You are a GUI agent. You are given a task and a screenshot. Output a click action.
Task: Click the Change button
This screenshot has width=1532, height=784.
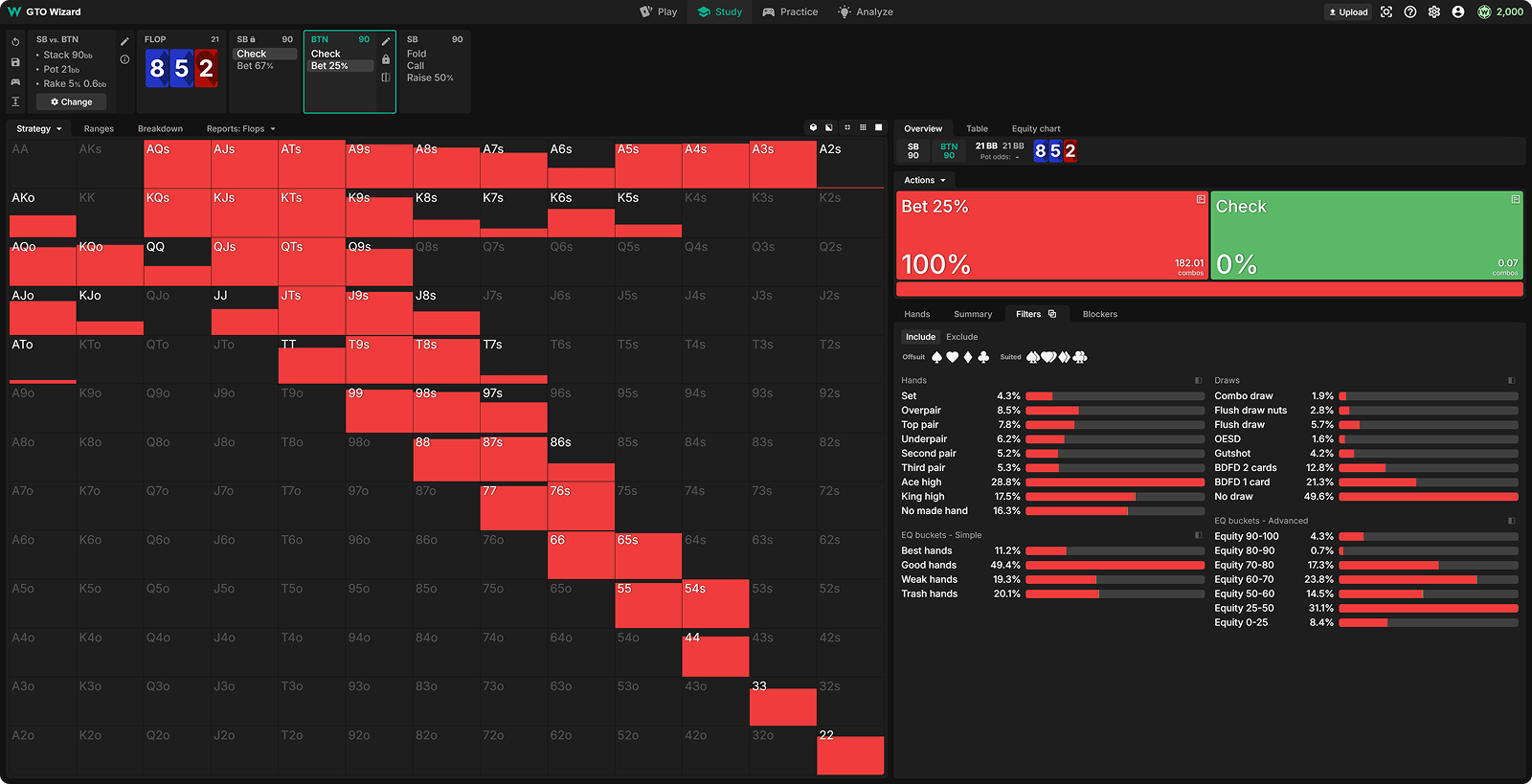[x=72, y=102]
